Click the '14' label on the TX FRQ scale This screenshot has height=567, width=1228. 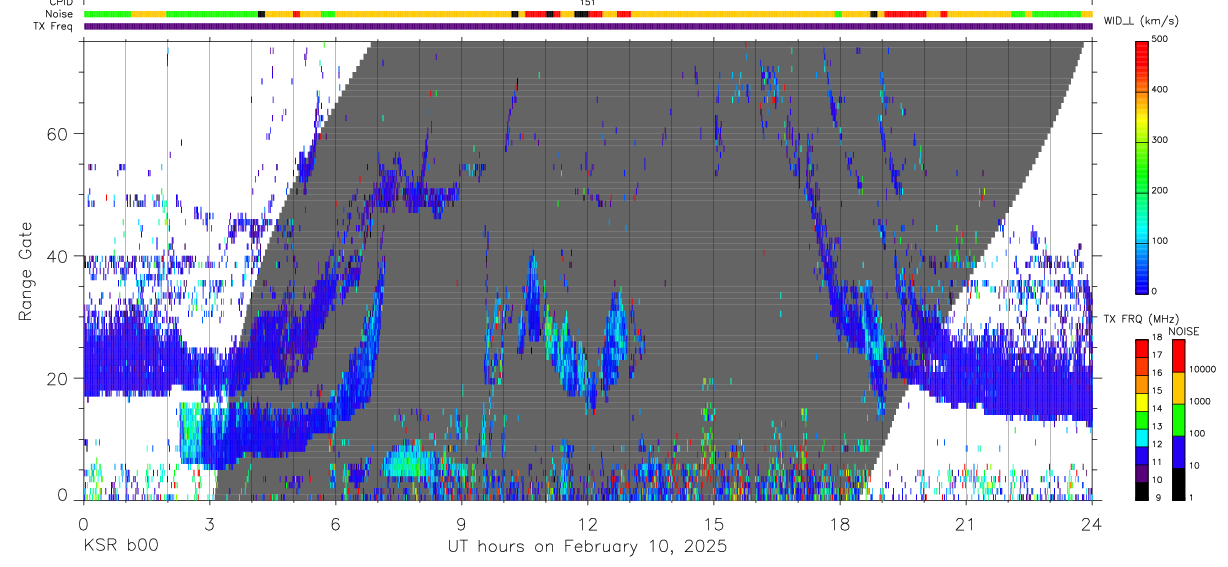[x=1157, y=408]
